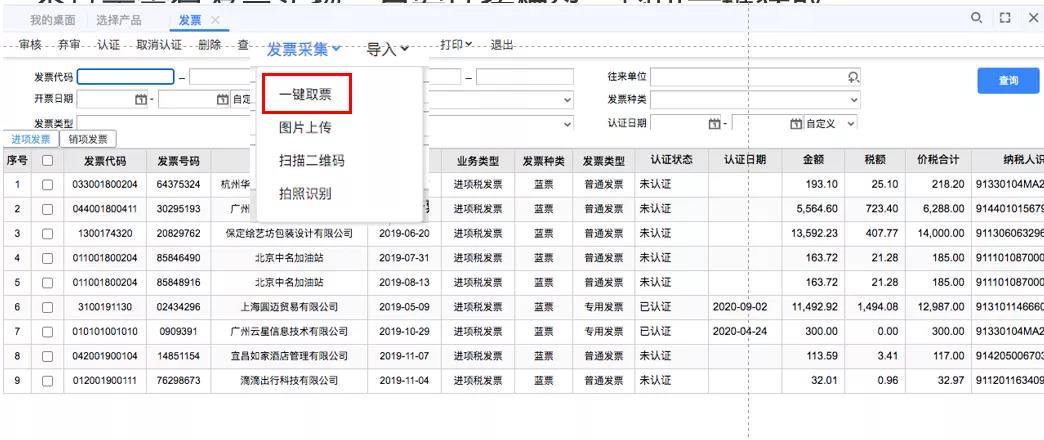Switch to the 销项发票 tab
The width and height of the screenshot is (1044, 440).
[89, 140]
